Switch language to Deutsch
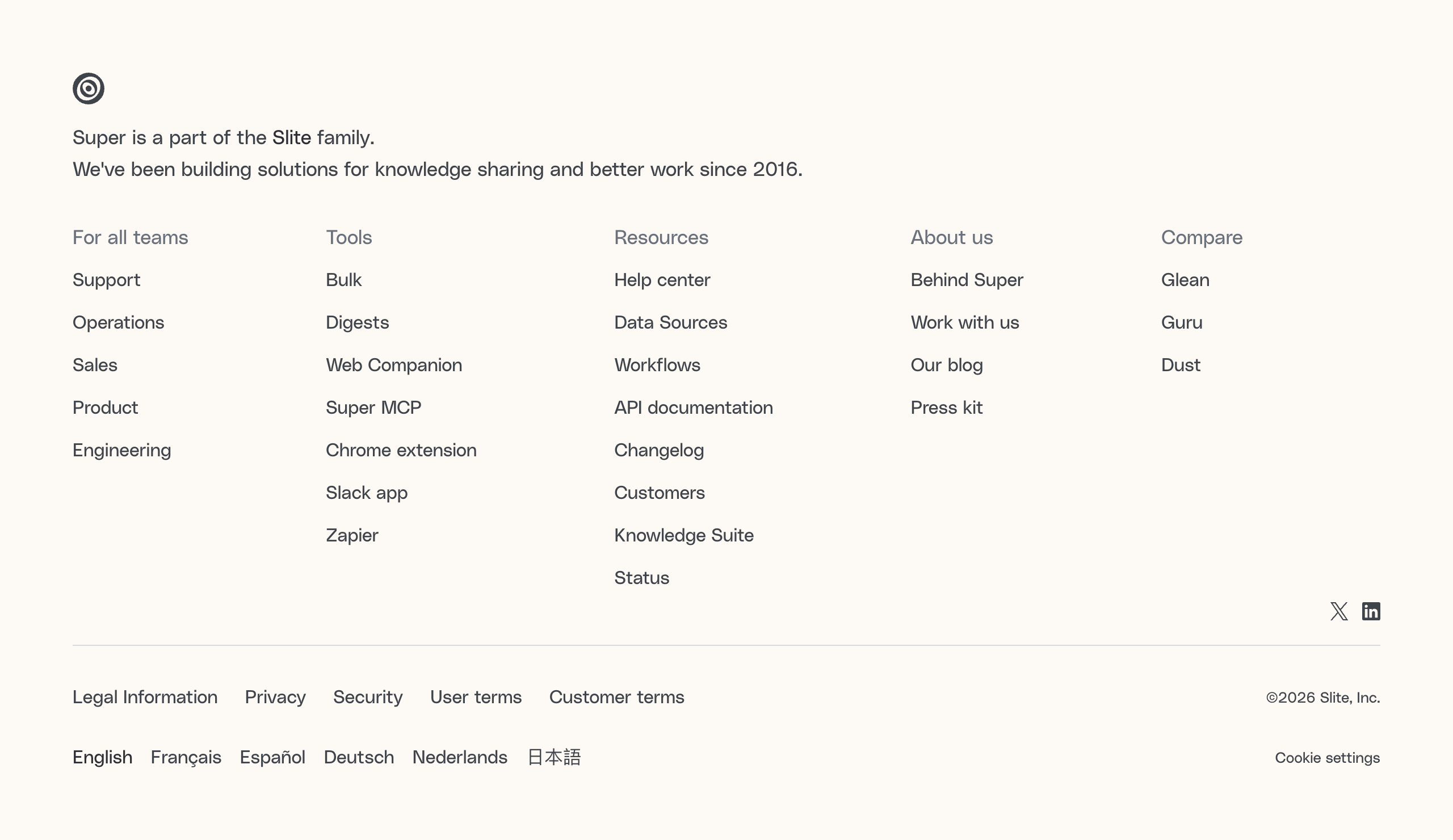Image resolution: width=1453 pixels, height=840 pixels. (x=359, y=757)
